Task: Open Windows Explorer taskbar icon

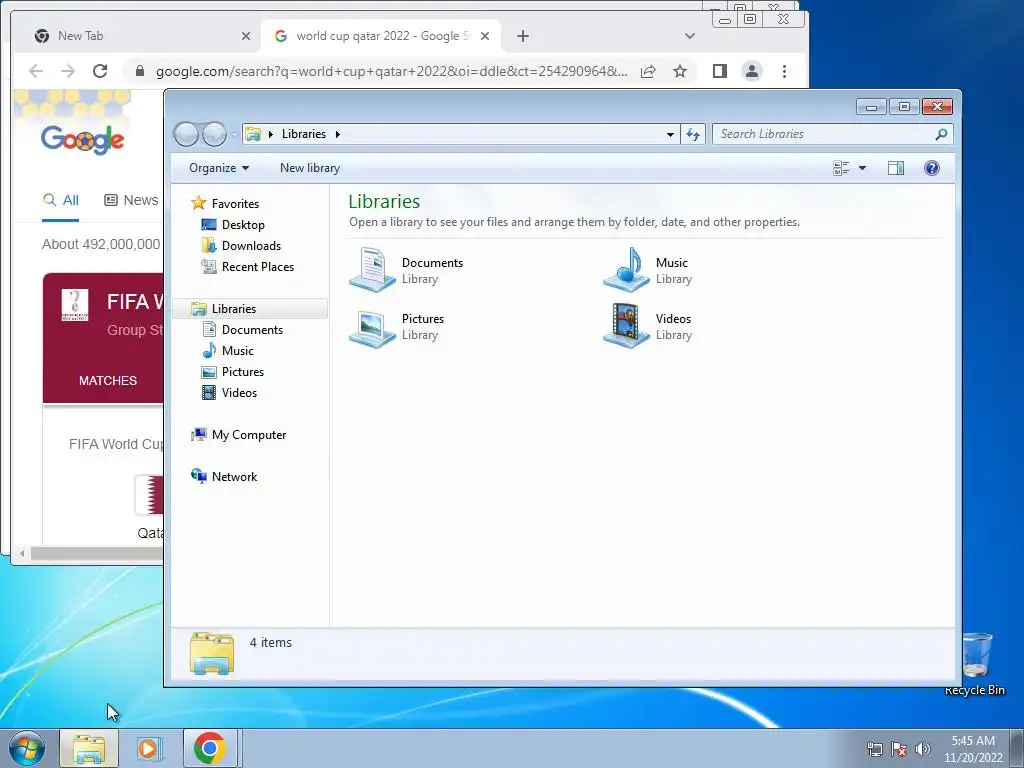Action: click(89, 748)
